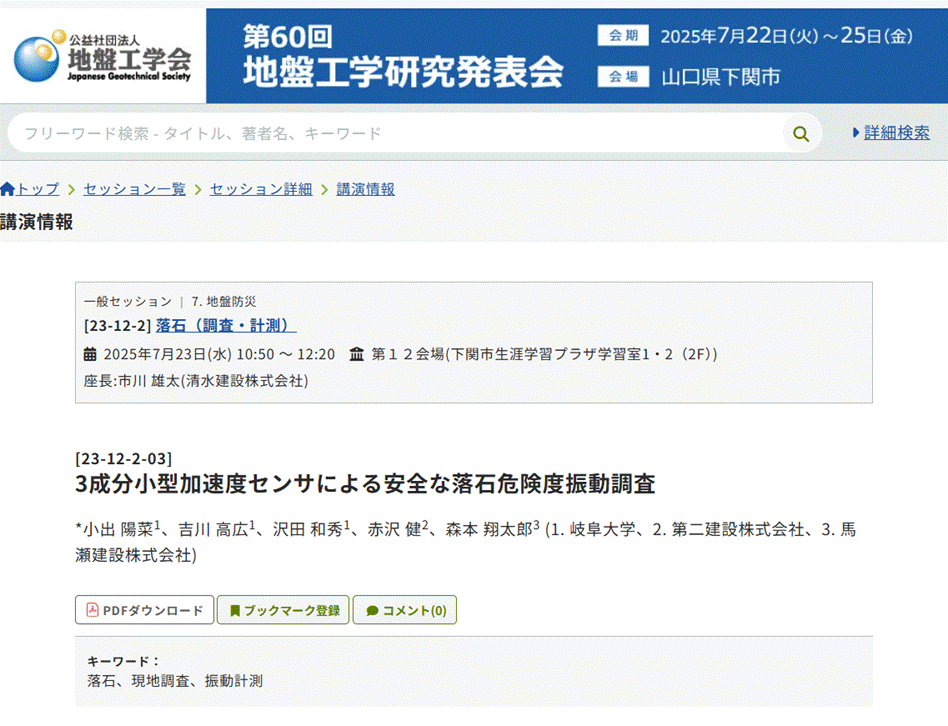Go to トップ breadcrumb link
948x726 pixels.
click(x=37, y=189)
